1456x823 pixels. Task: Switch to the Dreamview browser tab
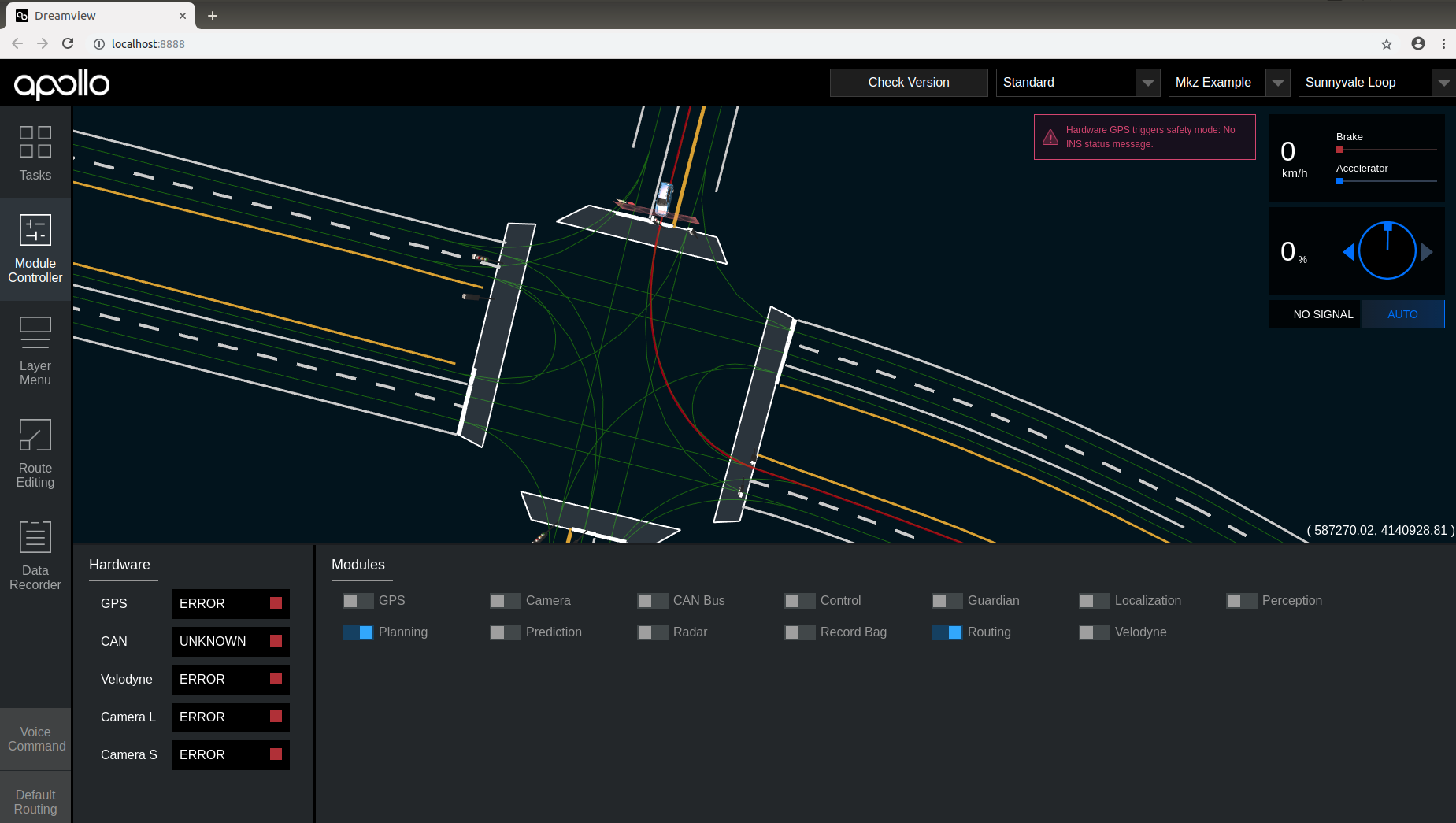(x=101, y=16)
